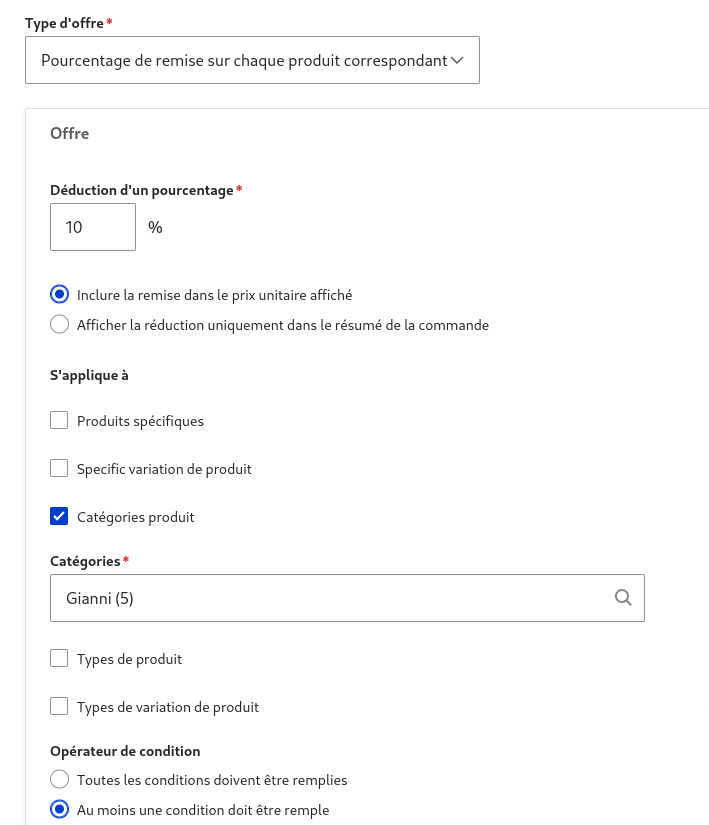Check 'Types de variation de produit'

(59, 707)
